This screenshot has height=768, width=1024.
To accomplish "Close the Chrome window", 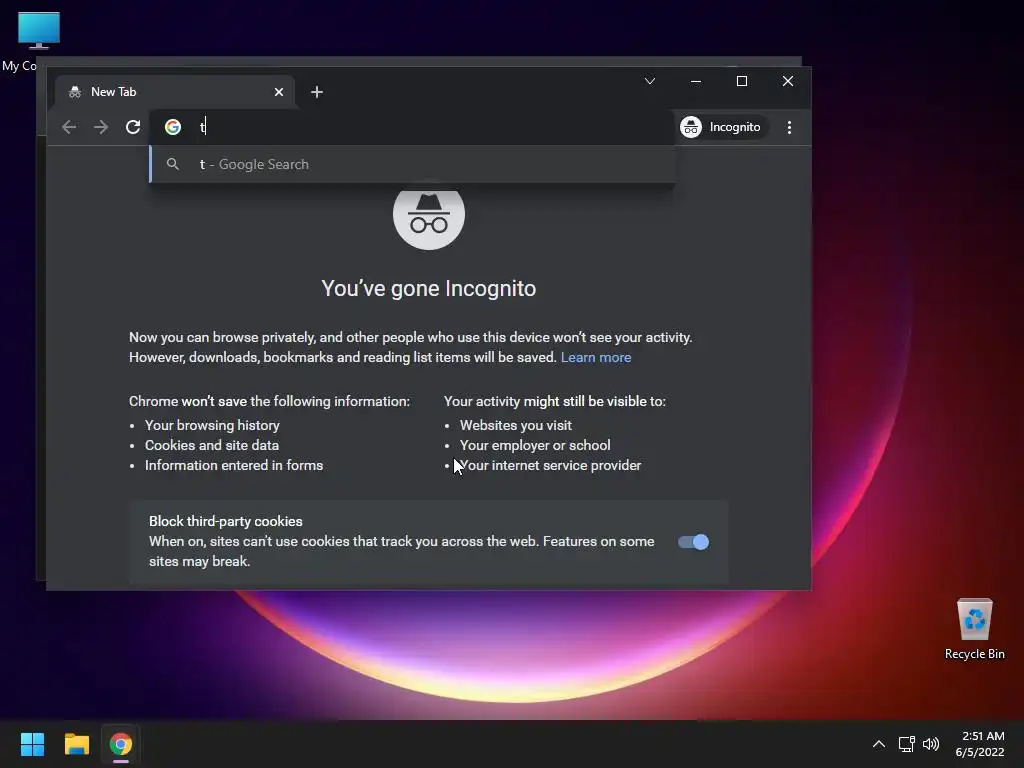I will [788, 81].
